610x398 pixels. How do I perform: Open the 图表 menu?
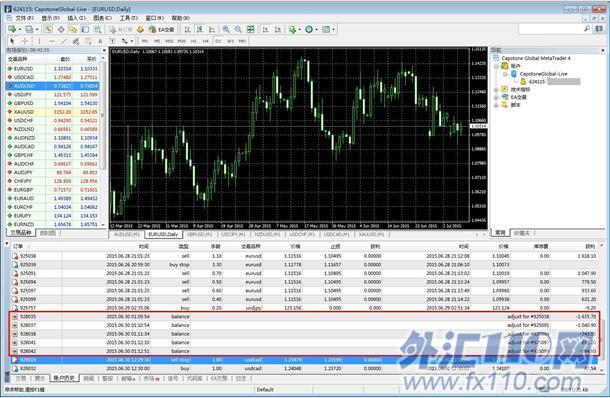point(102,18)
